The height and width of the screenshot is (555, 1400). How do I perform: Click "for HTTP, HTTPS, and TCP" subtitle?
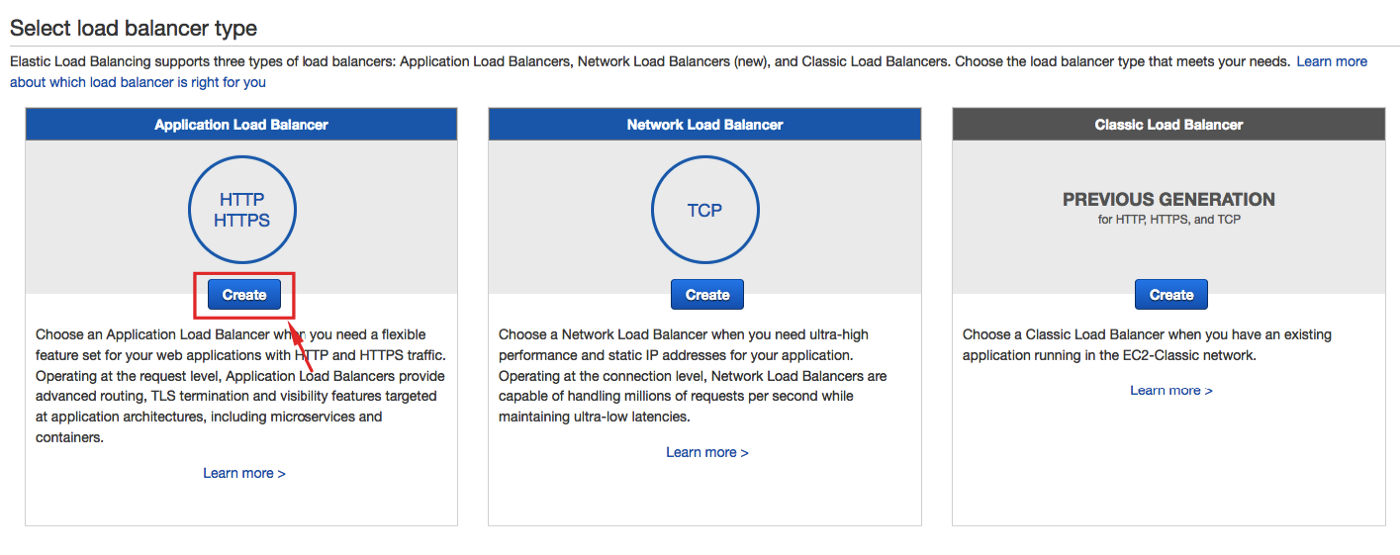1168,219
